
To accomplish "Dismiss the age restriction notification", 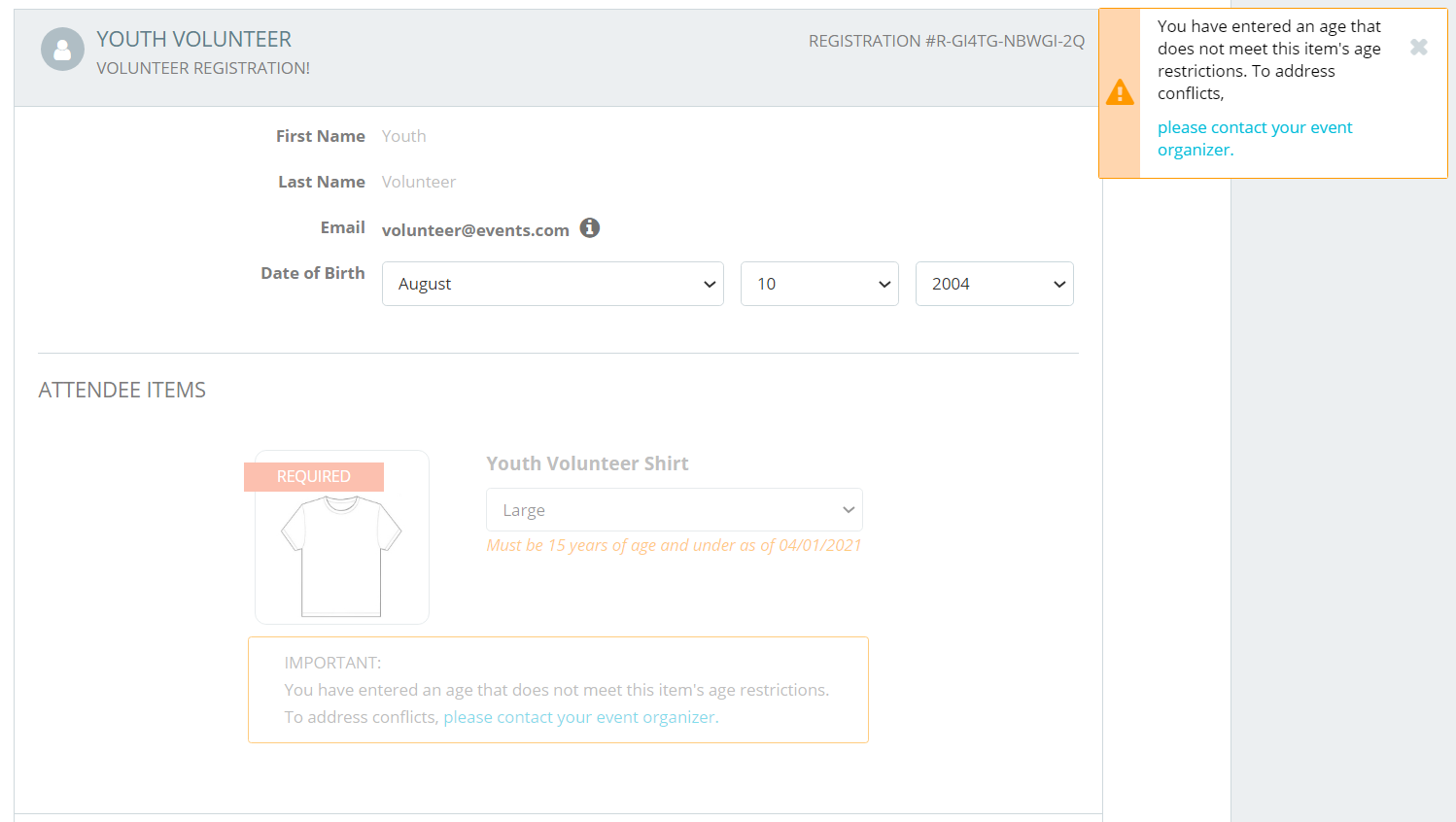I will [1419, 47].
